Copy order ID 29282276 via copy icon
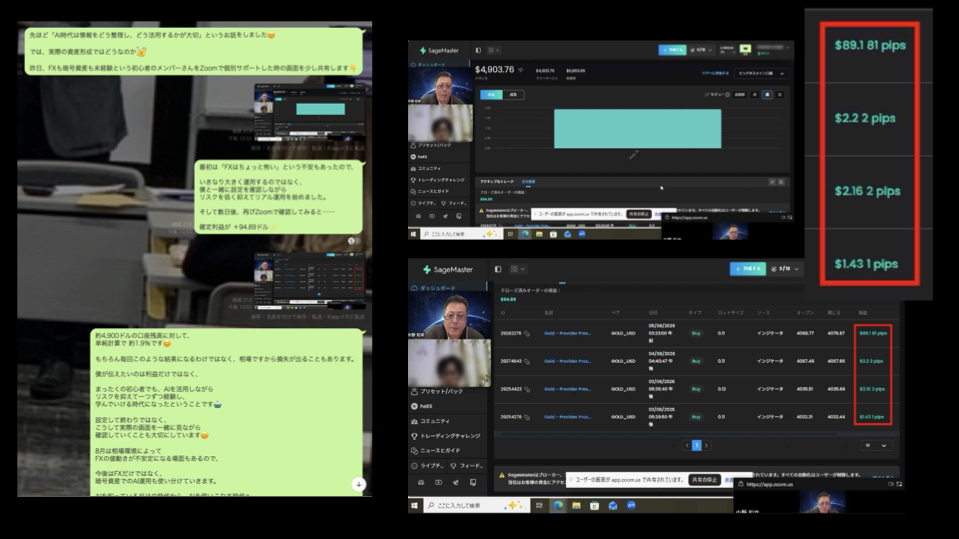959x539 pixels. pyautogui.click(x=527, y=333)
